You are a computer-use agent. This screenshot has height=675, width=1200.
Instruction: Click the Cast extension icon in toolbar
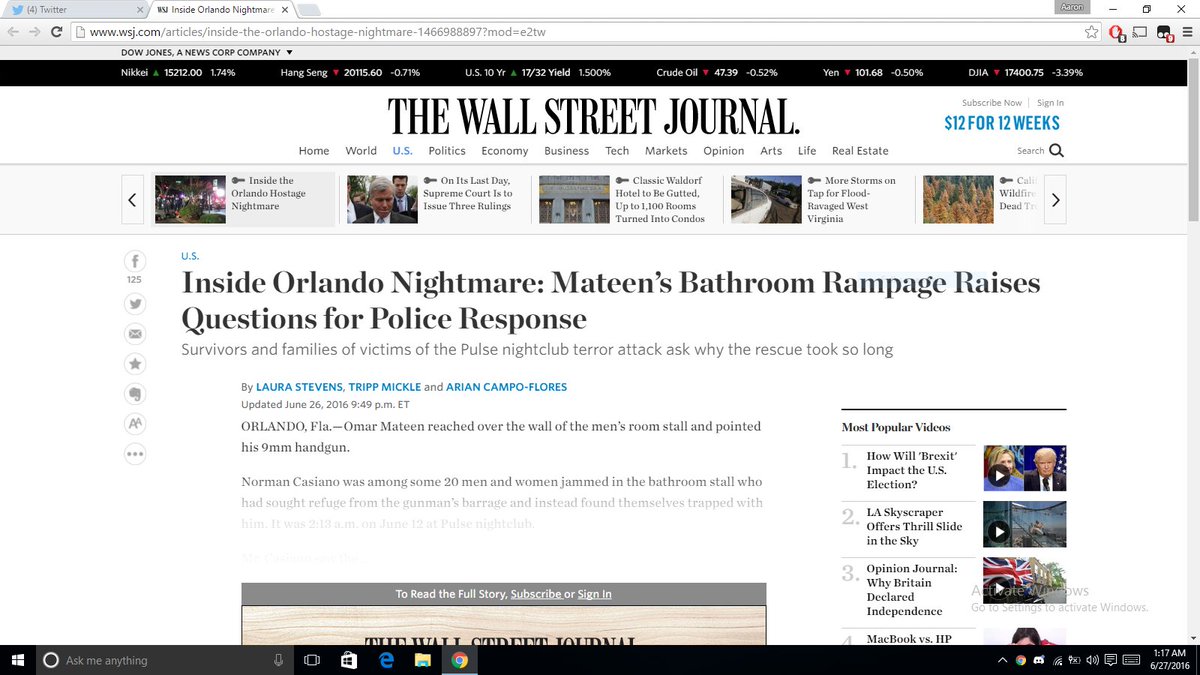(1142, 31)
